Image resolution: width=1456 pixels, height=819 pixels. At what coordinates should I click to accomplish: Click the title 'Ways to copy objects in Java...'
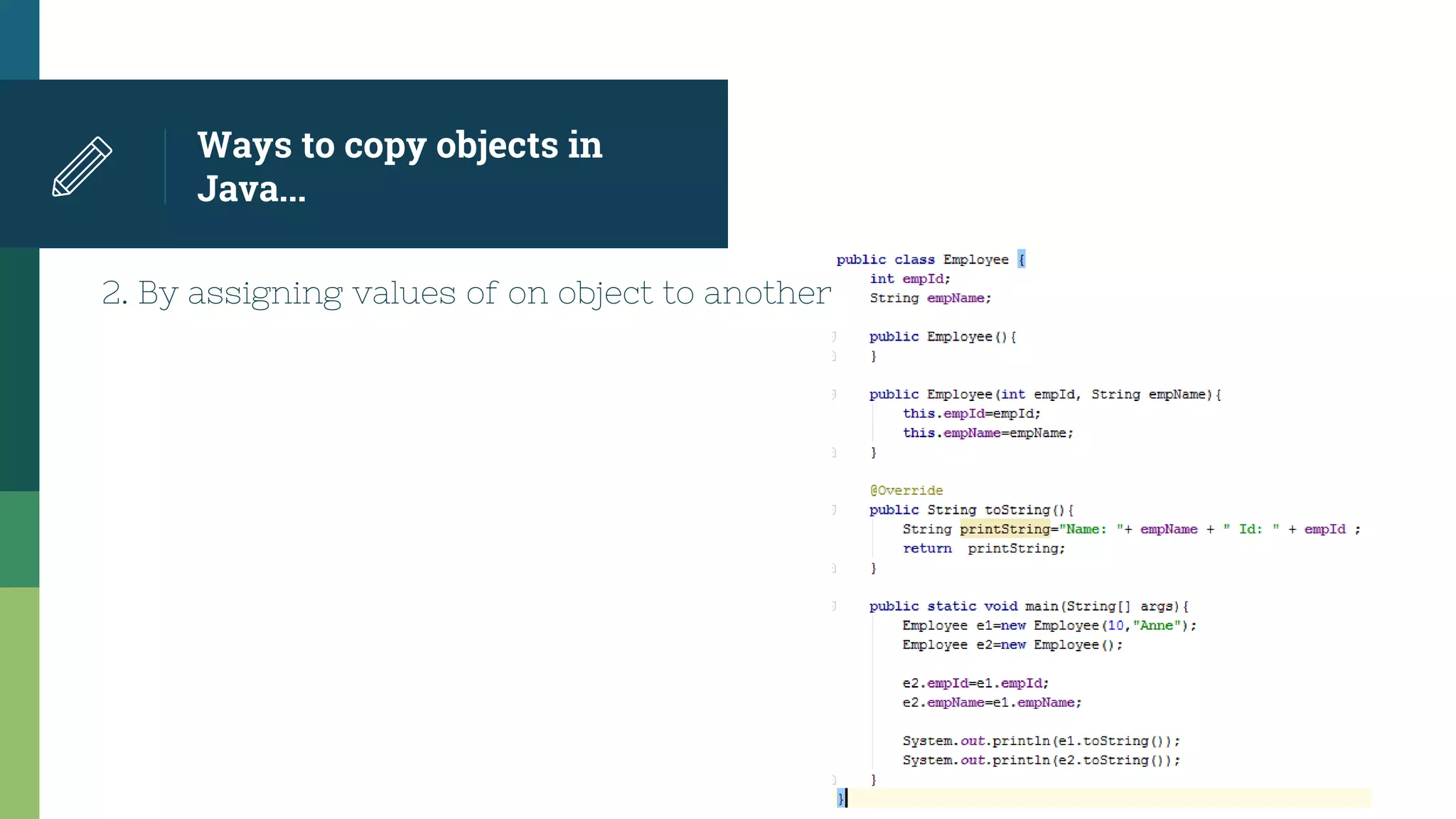(400, 166)
